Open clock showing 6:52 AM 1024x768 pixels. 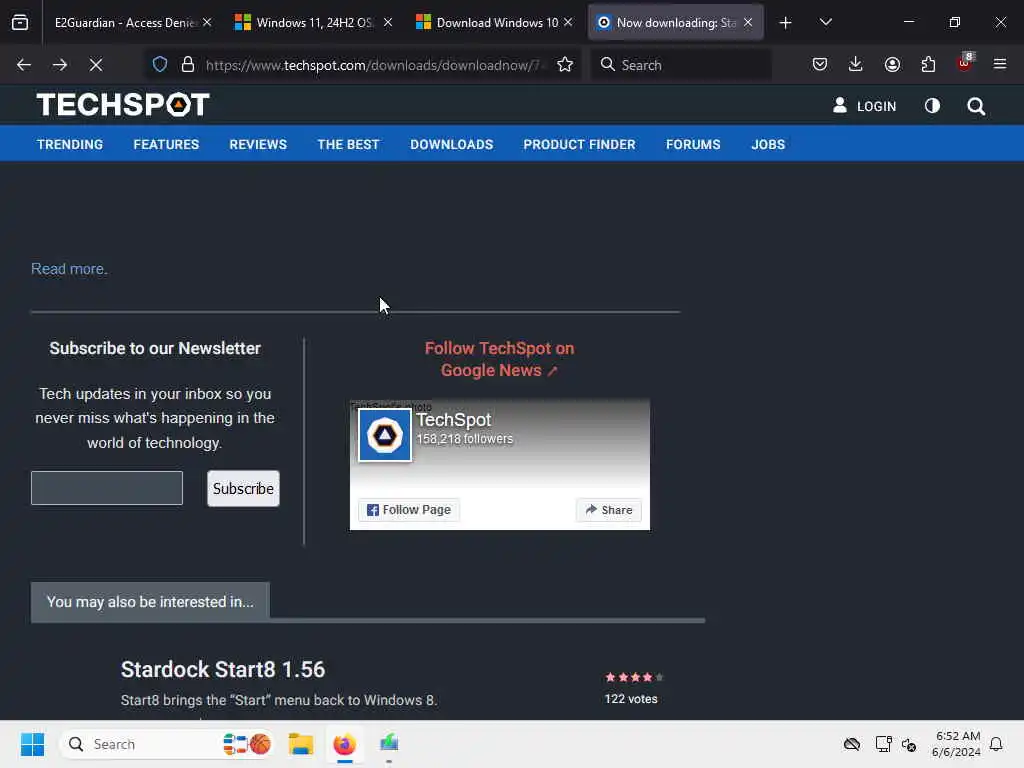pyautogui.click(x=956, y=744)
